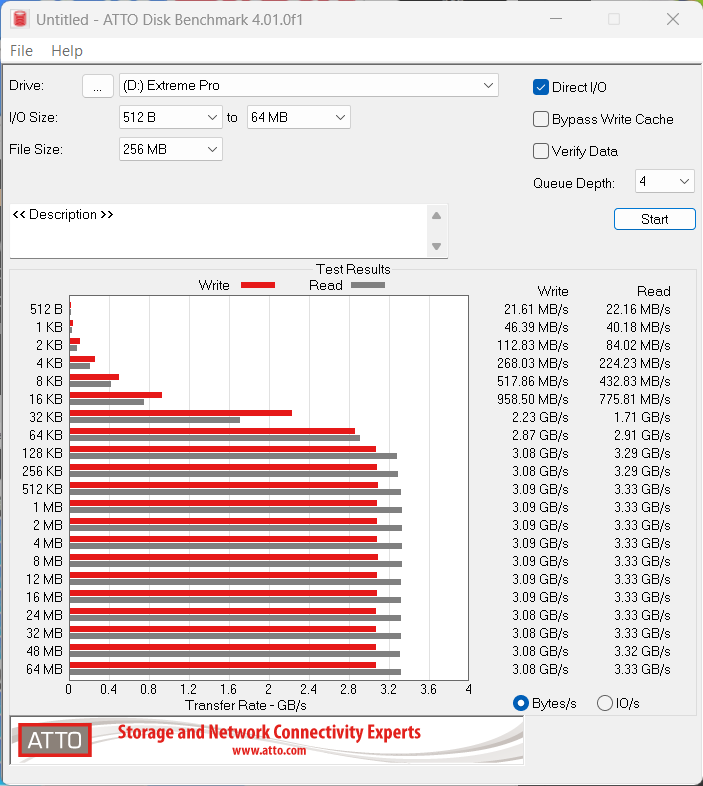Screen dimensions: 703x786
Task: Click the ATTO app icon in title bar
Action: pos(19,19)
